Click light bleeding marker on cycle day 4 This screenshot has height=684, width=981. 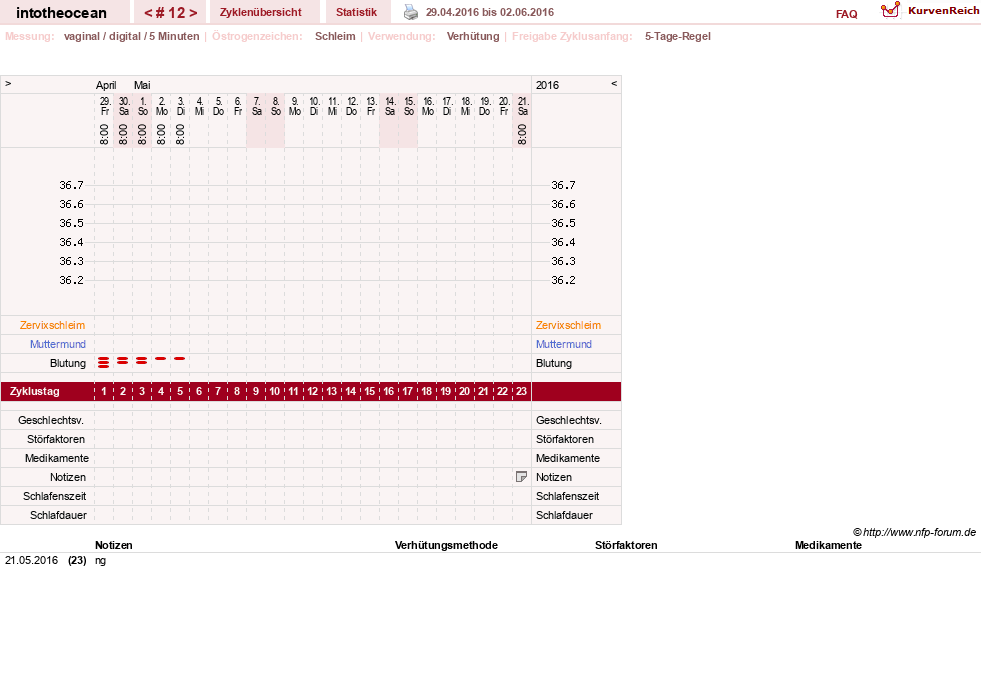(x=161, y=359)
